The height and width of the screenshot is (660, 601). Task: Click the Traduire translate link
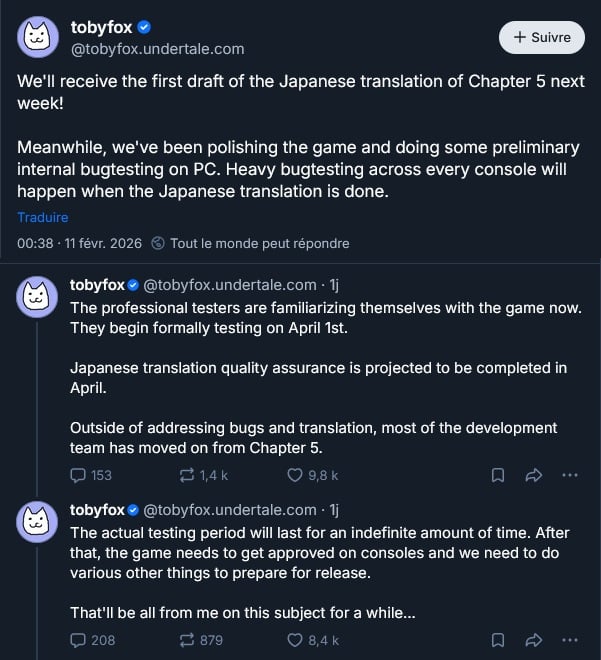point(43,217)
